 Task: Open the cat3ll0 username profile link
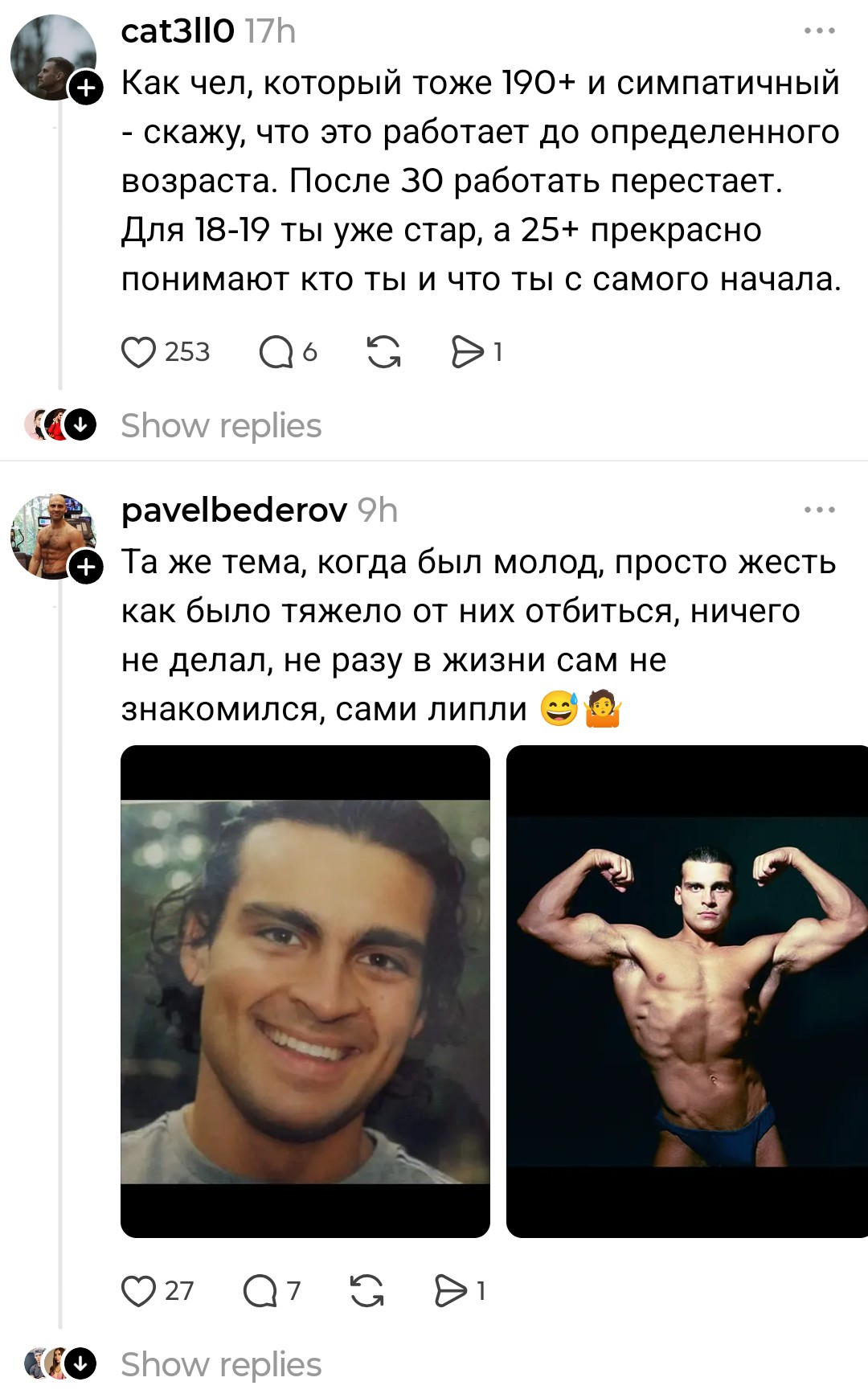(178, 31)
